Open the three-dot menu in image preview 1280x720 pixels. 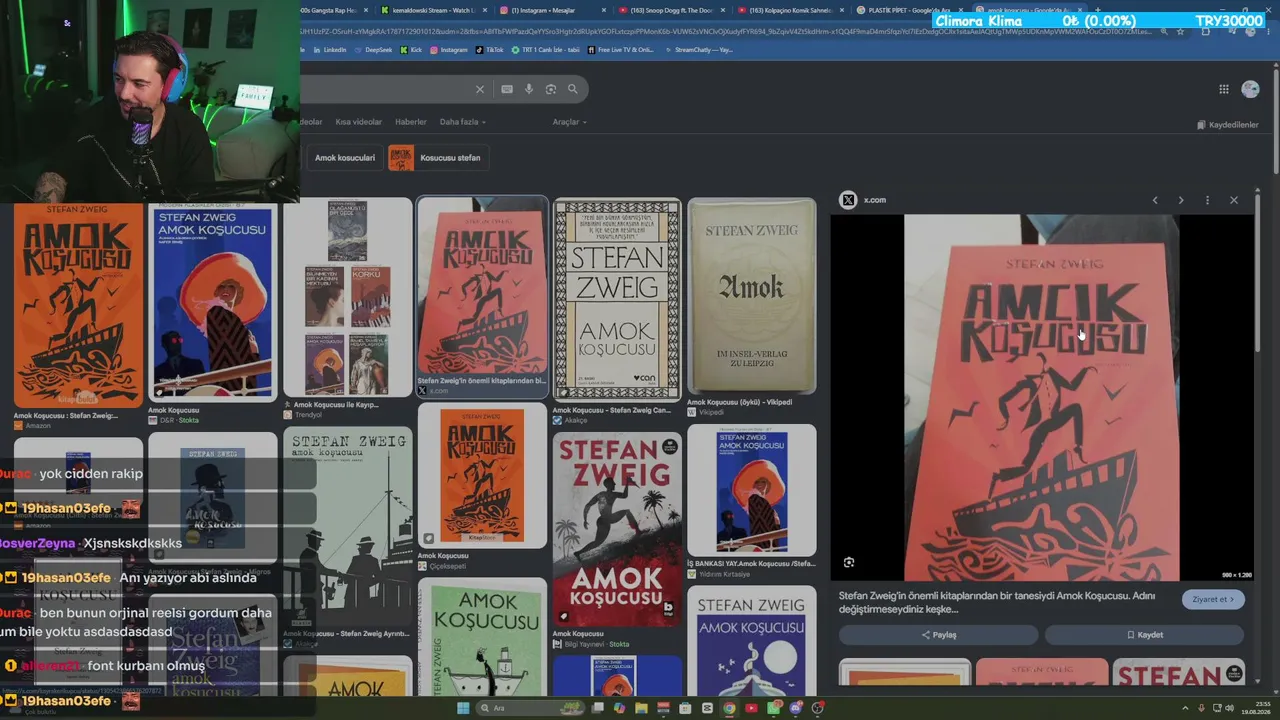[x=1207, y=200]
